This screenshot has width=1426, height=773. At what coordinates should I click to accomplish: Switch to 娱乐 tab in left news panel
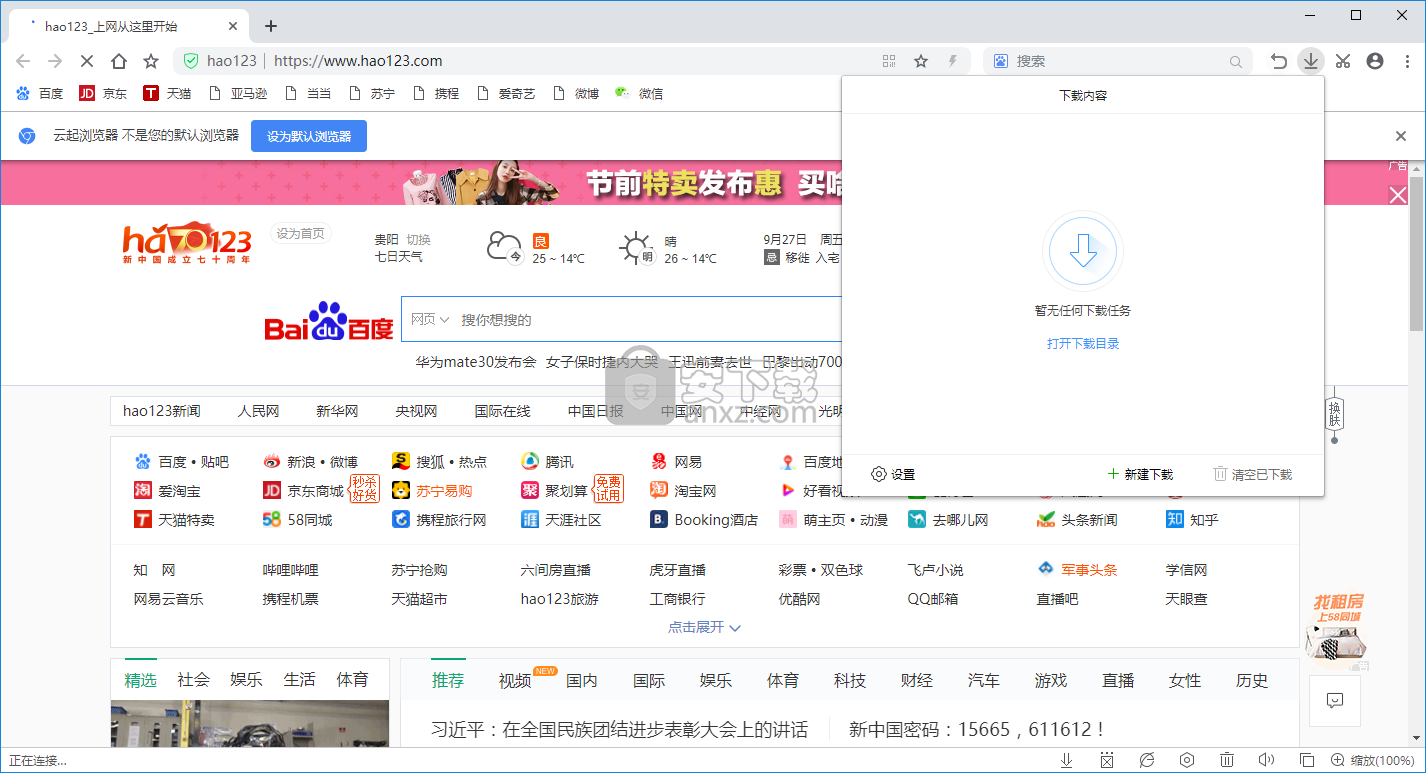(x=247, y=680)
